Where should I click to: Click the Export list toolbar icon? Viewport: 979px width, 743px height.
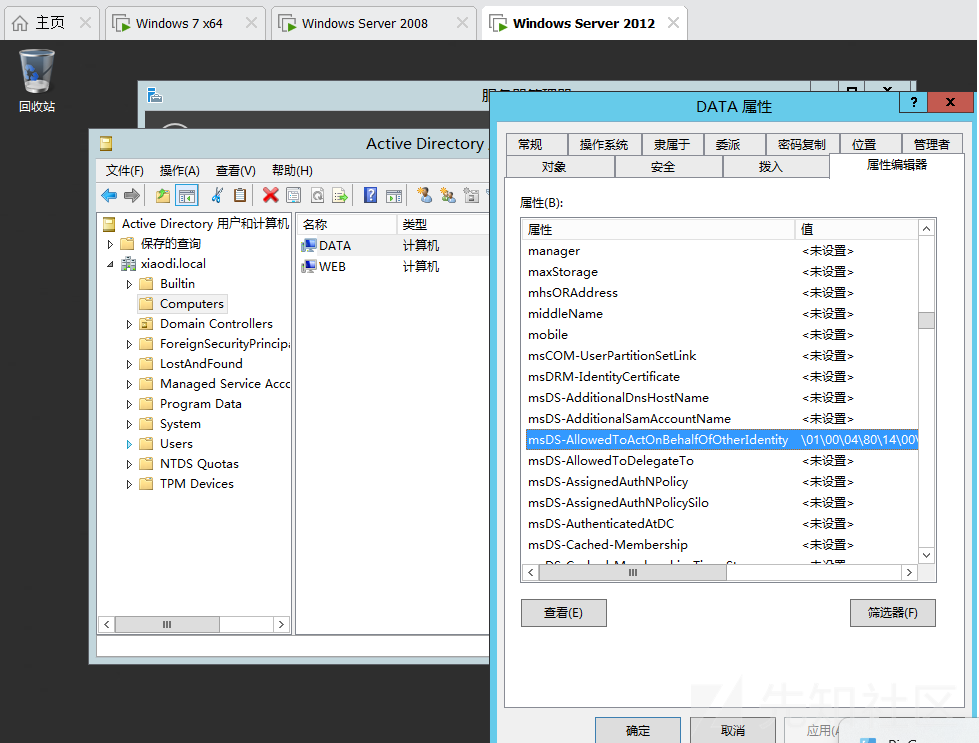click(340, 195)
